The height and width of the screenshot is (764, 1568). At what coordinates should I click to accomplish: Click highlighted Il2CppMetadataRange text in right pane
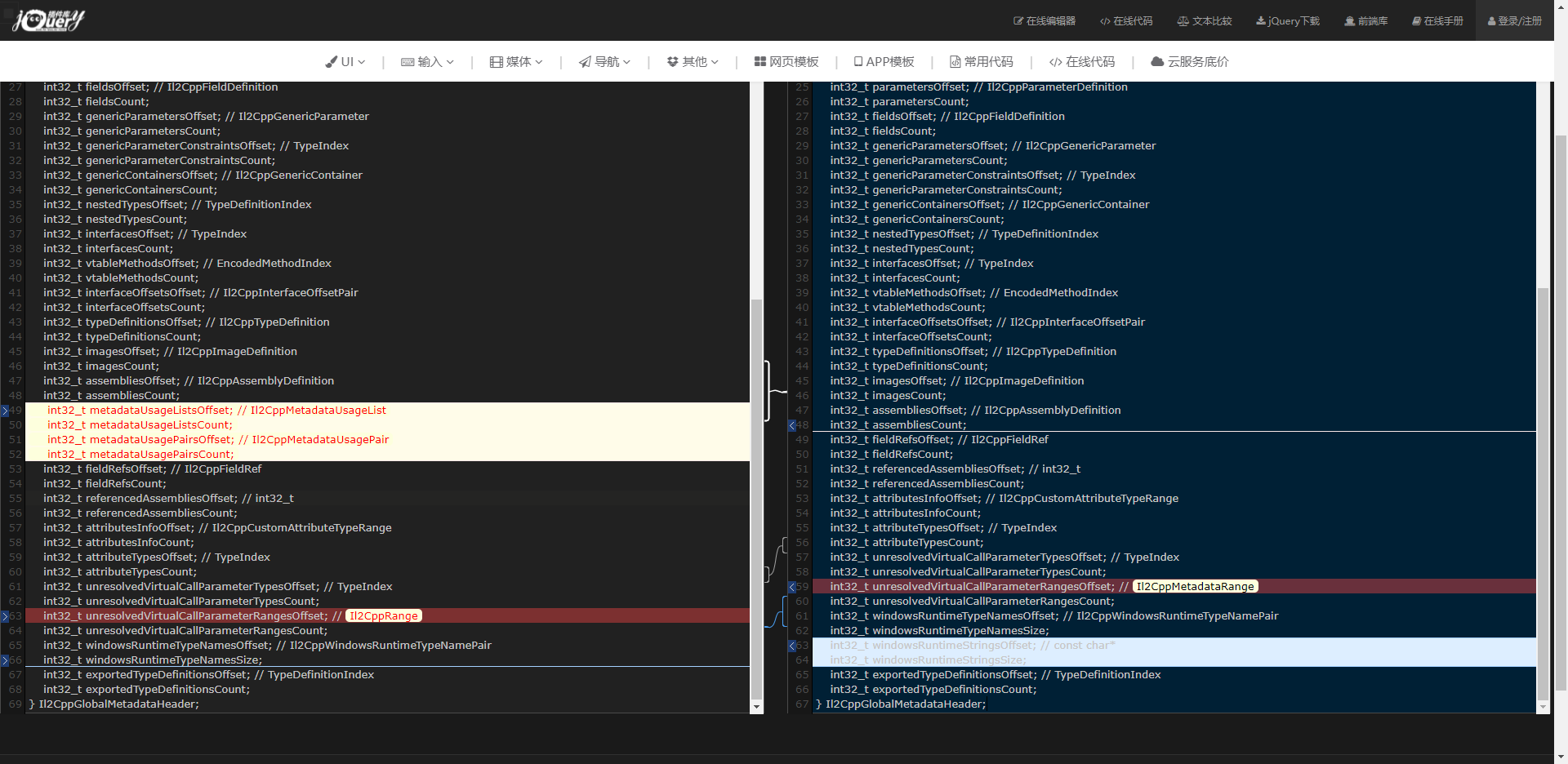click(x=1195, y=587)
